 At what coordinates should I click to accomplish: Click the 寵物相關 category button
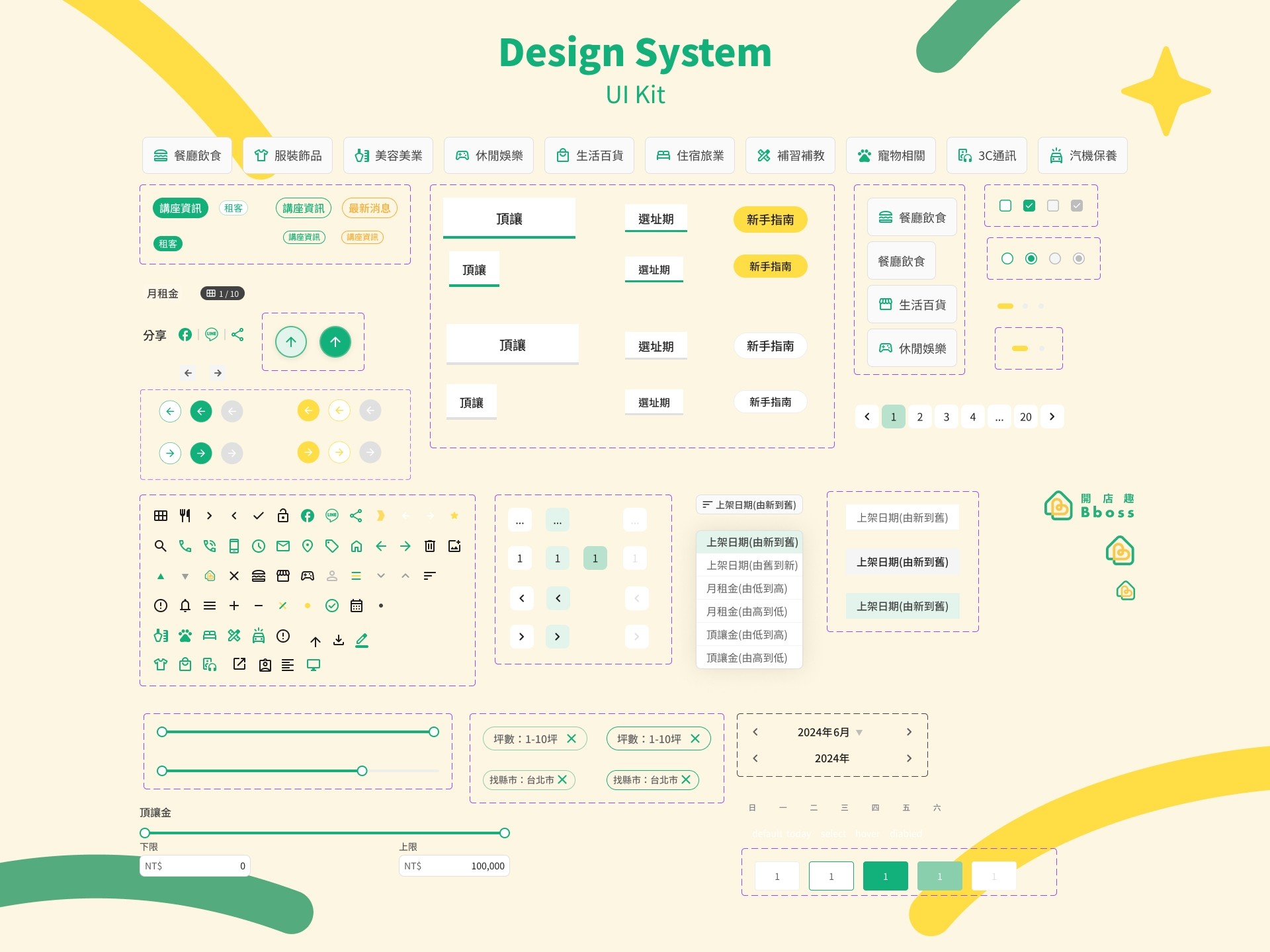(x=891, y=155)
